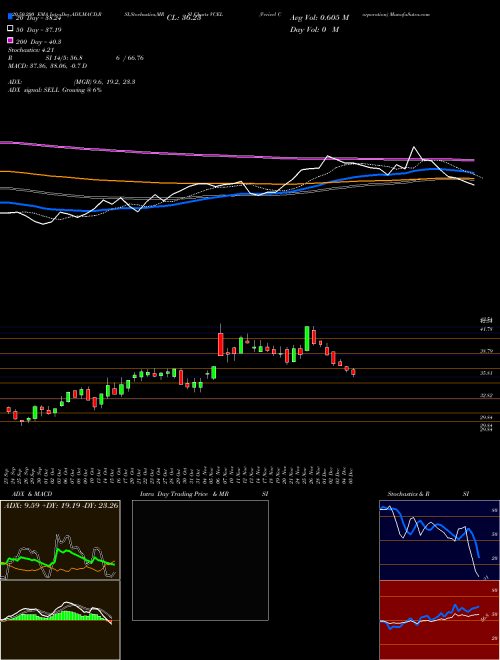500x660 pixels.
Task: Open the blue Stochastics chart thumbnail
Action: click(439, 540)
